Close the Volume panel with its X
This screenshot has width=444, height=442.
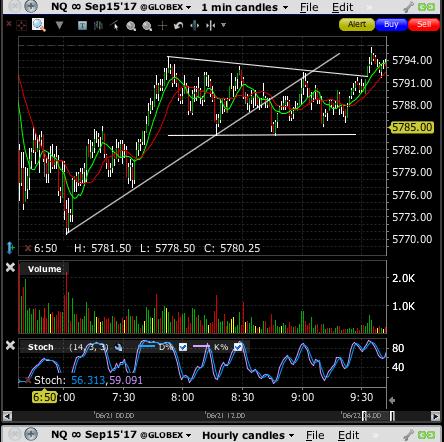click(x=10, y=267)
